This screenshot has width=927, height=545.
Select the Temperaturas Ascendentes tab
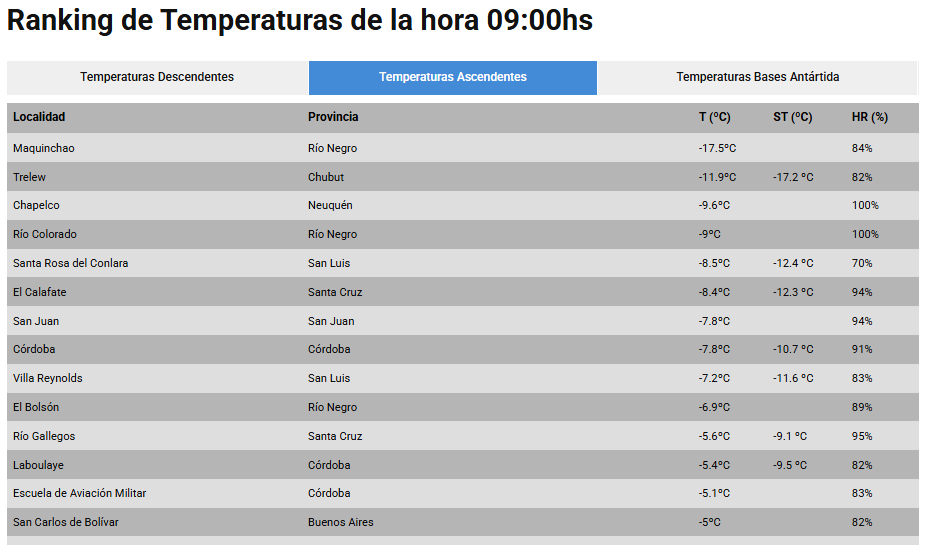(453, 77)
